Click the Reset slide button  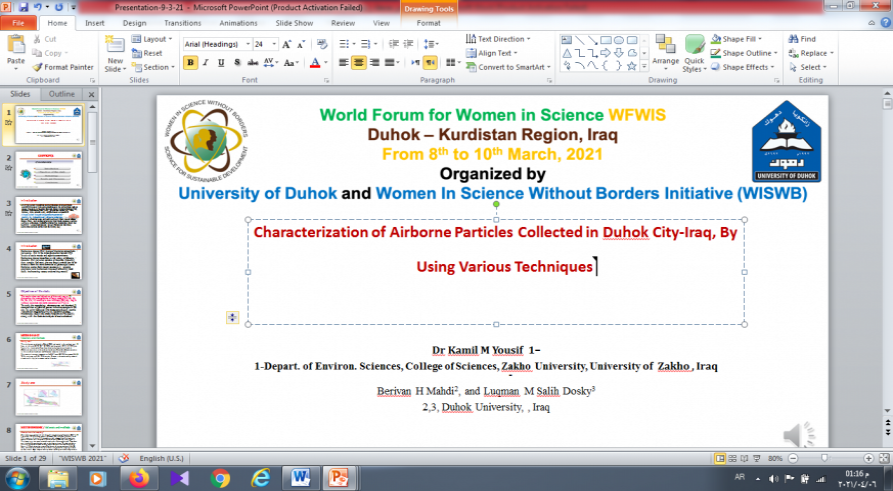[x=147, y=53]
